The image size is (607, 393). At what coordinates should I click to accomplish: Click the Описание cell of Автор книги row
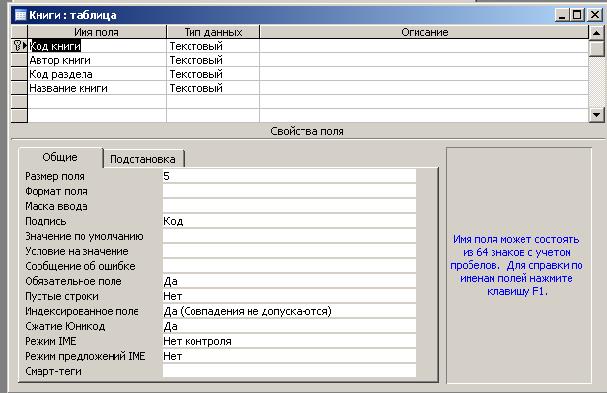coord(424,60)
